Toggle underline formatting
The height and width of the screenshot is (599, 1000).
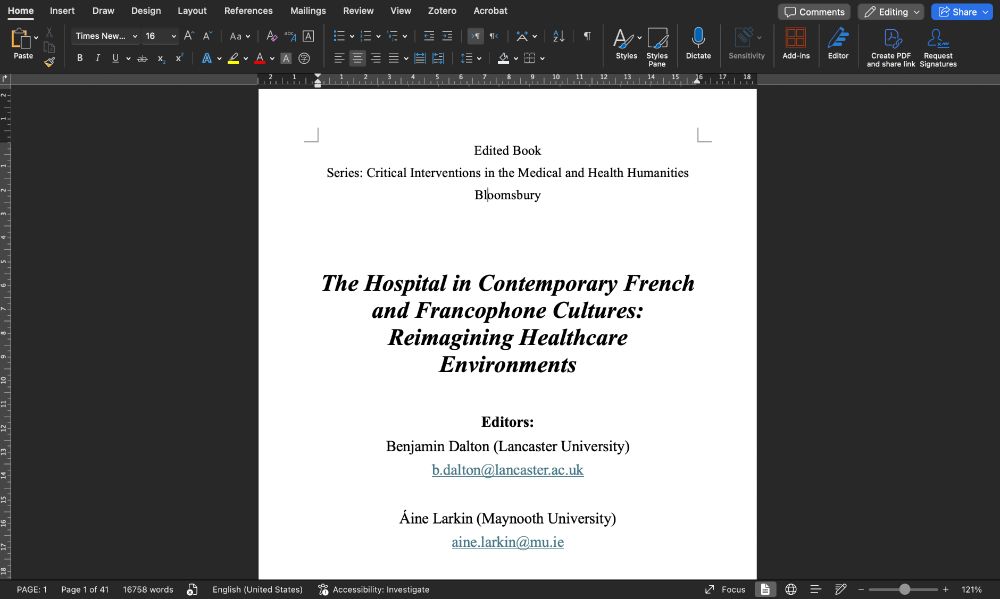point(115,59)
